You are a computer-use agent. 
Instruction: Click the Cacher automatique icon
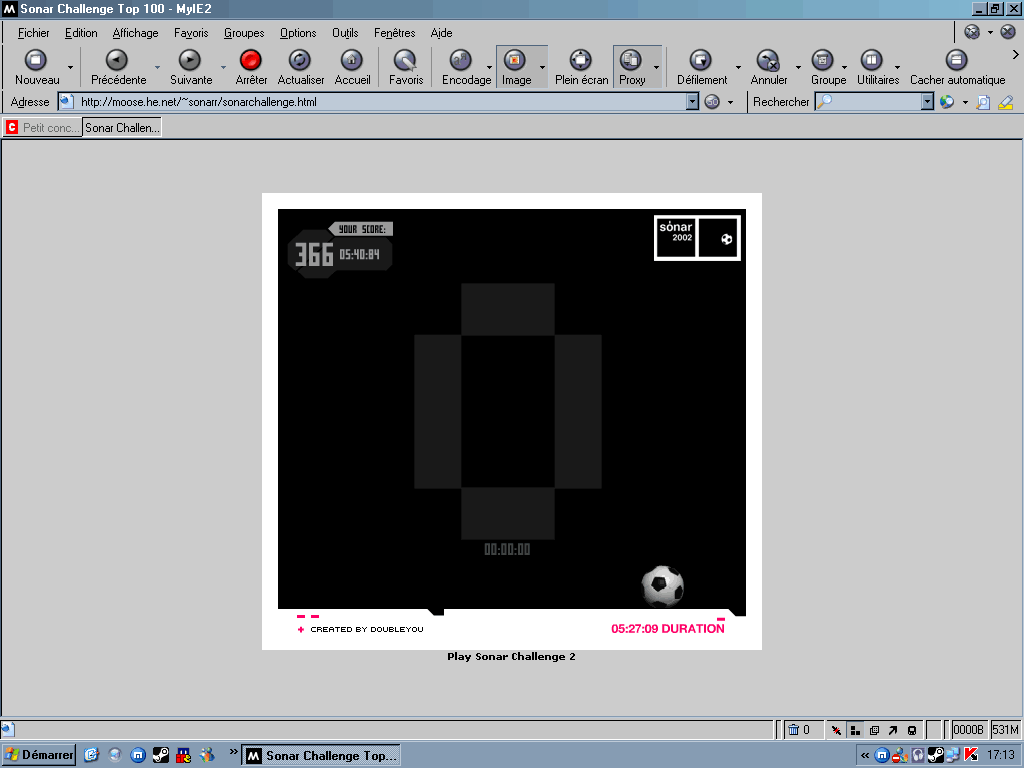[x=957, y=61]
